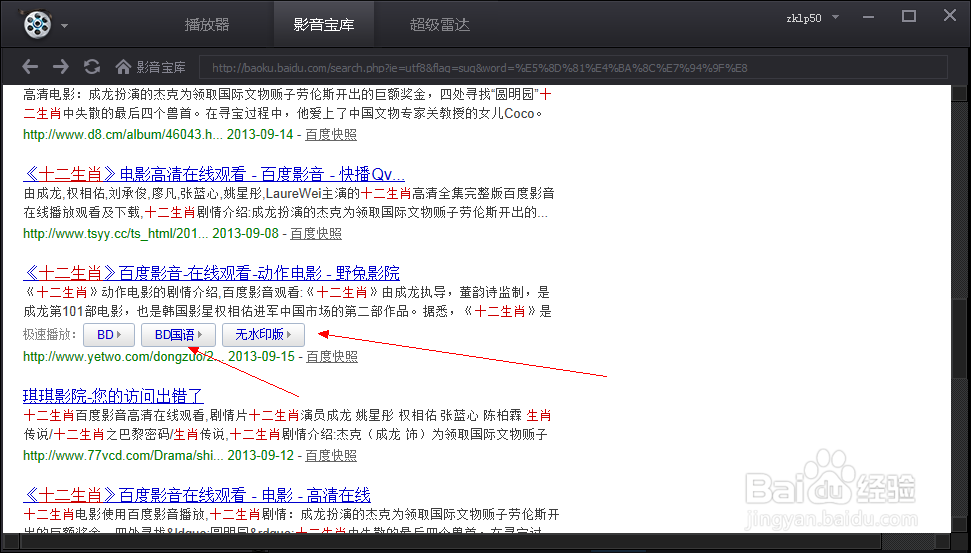
Task: Open link 《十二生肖》百度影音-在线观看-动作电影 - 野兔影院
Action: click(211, 272)
